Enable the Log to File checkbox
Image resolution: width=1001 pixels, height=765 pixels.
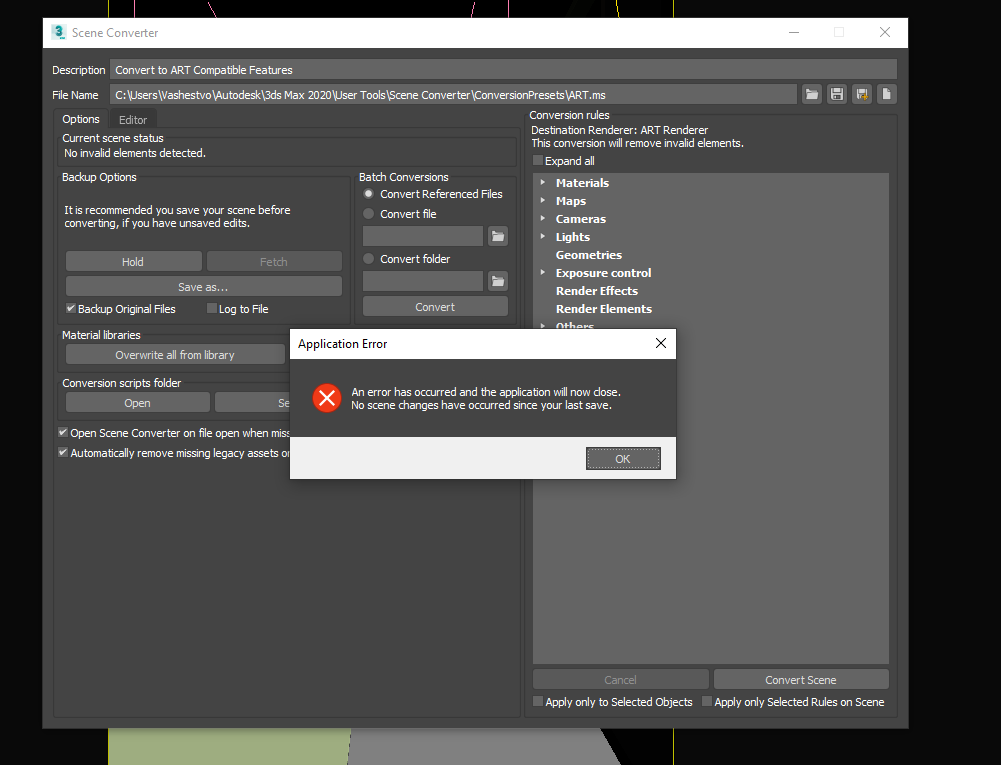coord(212,308)
